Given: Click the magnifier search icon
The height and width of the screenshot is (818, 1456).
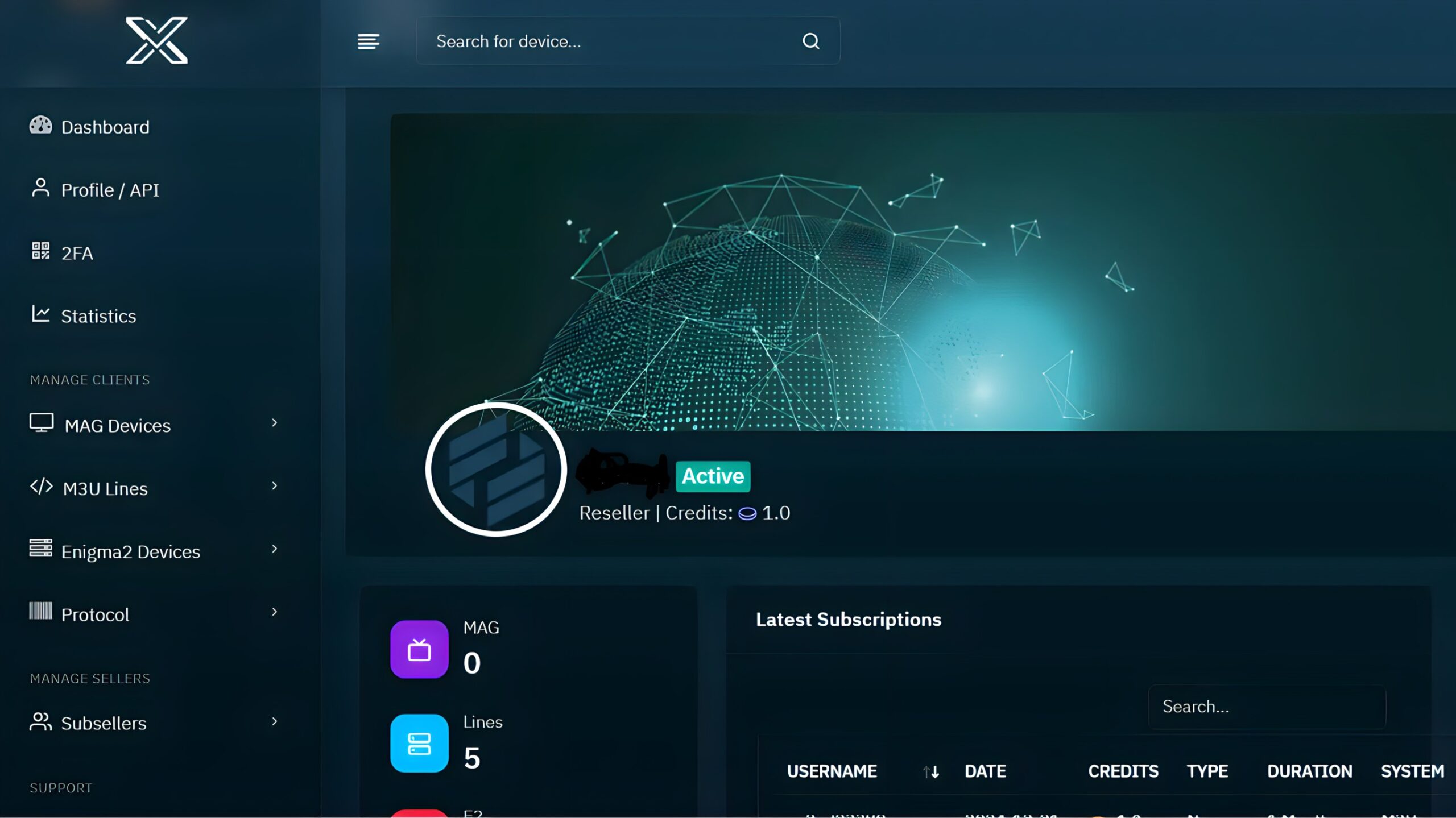Looking at the screenshot, I should (x=810, y=41).
